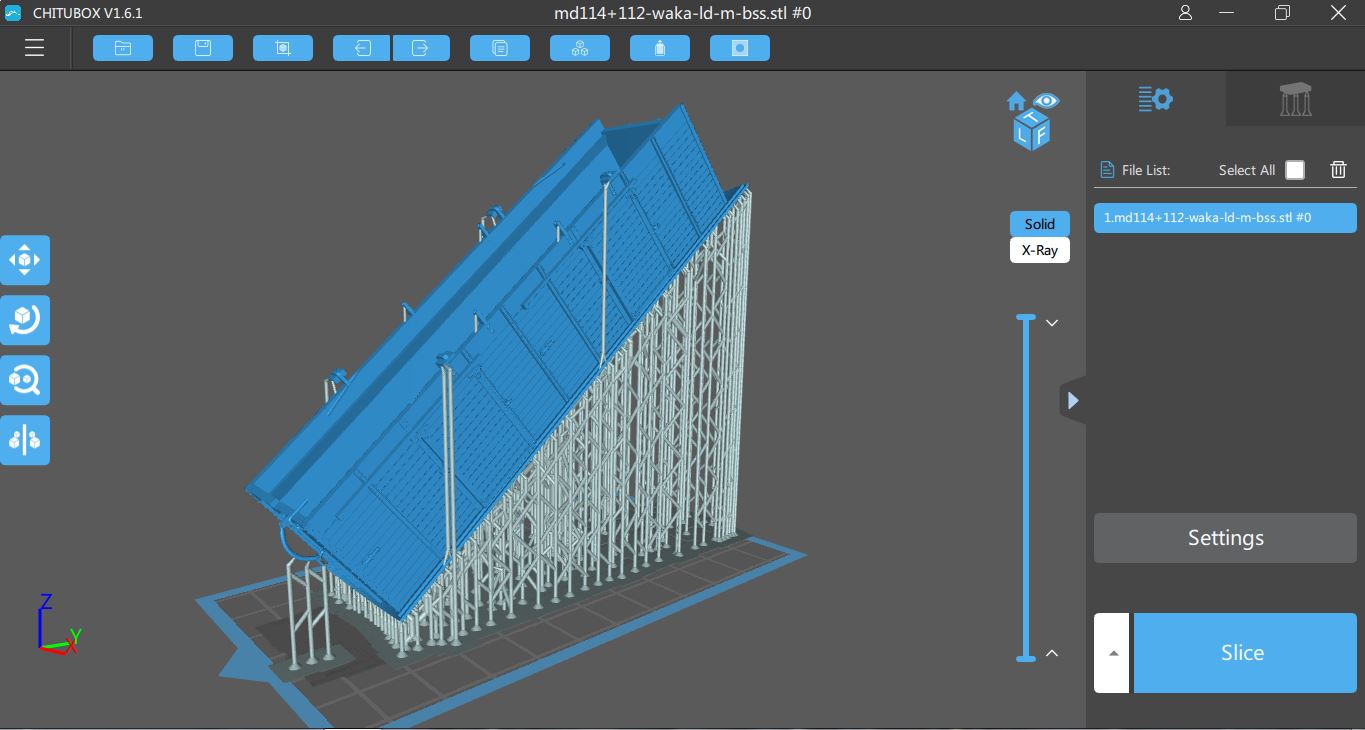The width and height of the screenshot is (1365, 730).
Task: Select the Rotate tool on left sidebar
Action: coord(25,320)
